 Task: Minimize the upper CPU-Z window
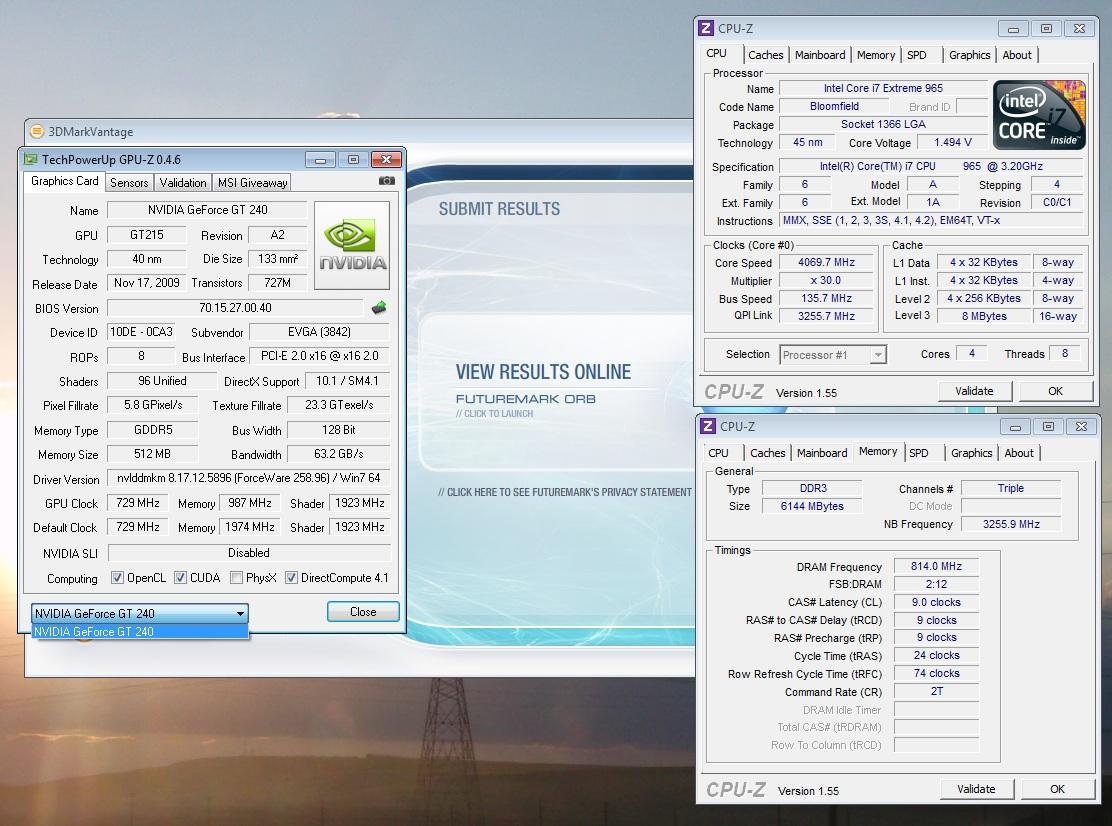click(1013, 29)
